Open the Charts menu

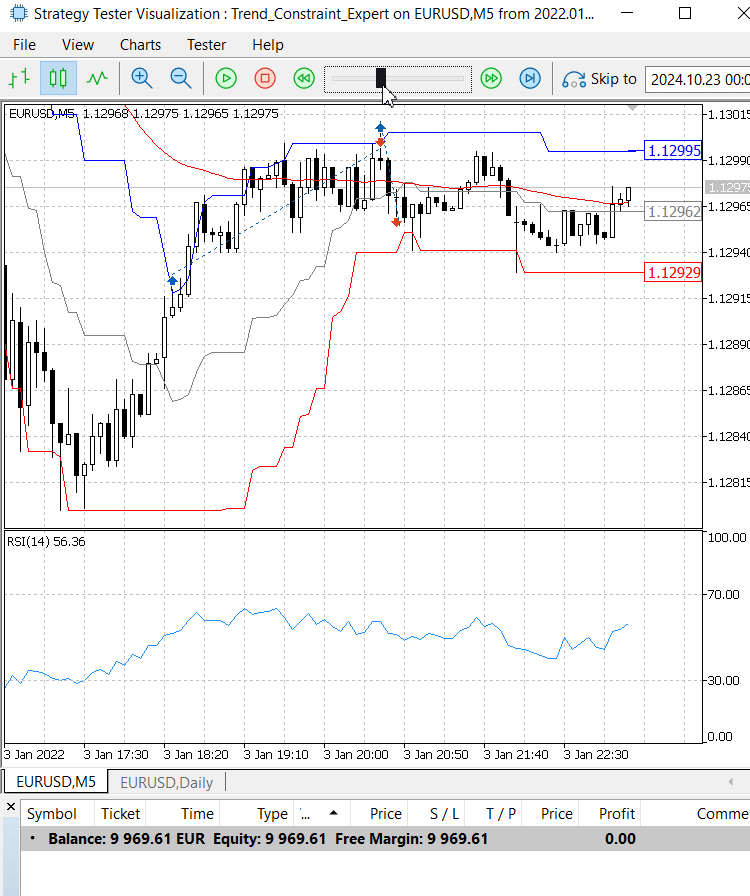click(140, 45)
